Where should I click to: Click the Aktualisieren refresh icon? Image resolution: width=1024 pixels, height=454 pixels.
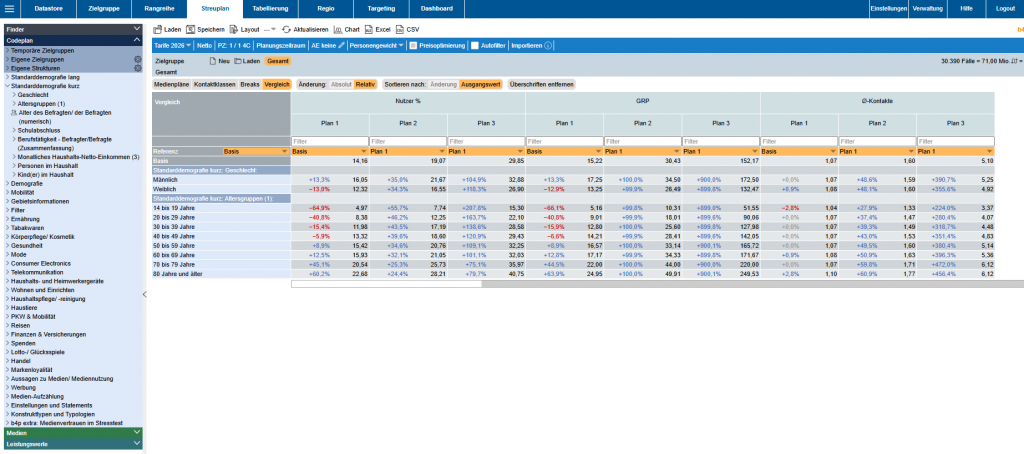coord(287,30)
